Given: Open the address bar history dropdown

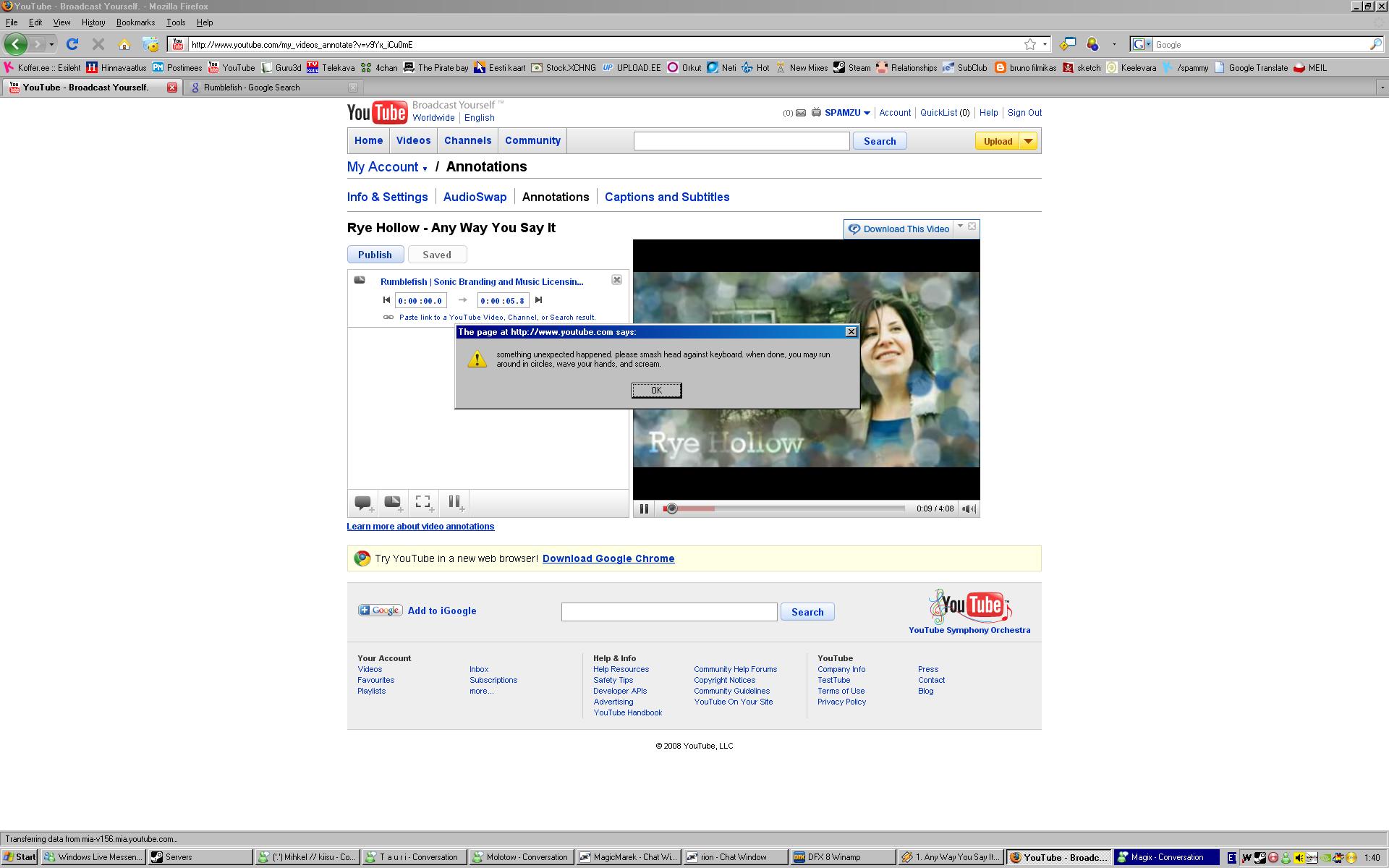Looking at the screenshot, I should (x=1045, y=44).
